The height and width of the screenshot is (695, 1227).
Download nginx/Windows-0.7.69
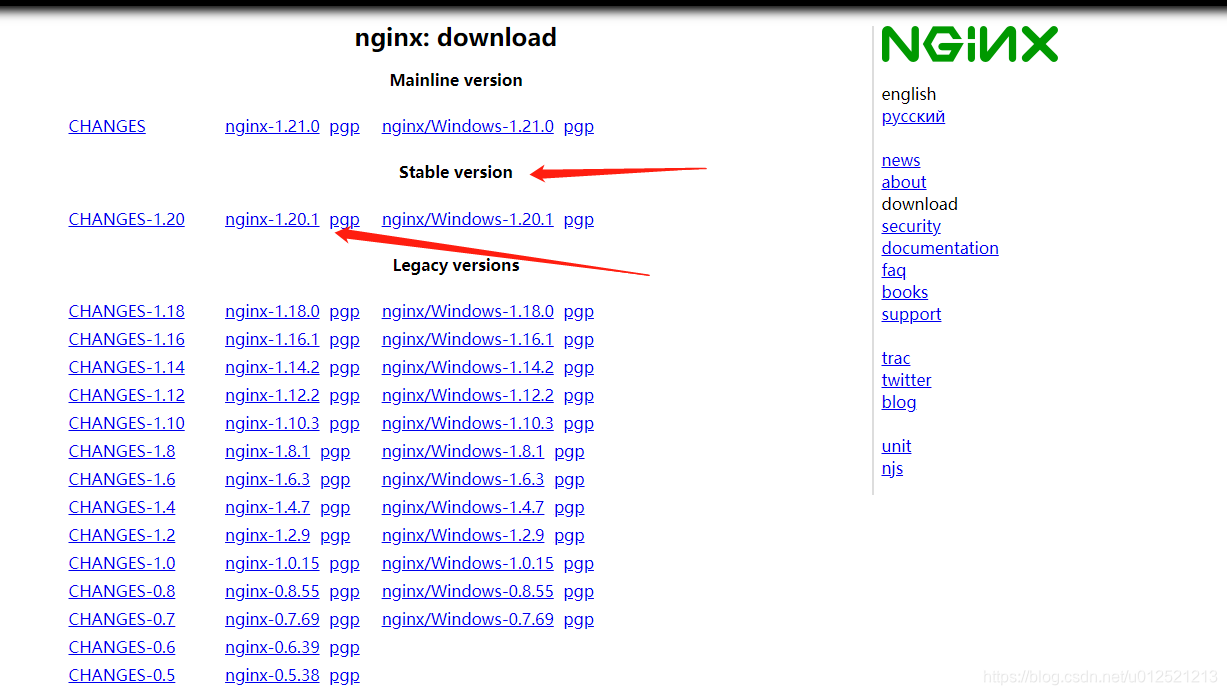[468, 620]
